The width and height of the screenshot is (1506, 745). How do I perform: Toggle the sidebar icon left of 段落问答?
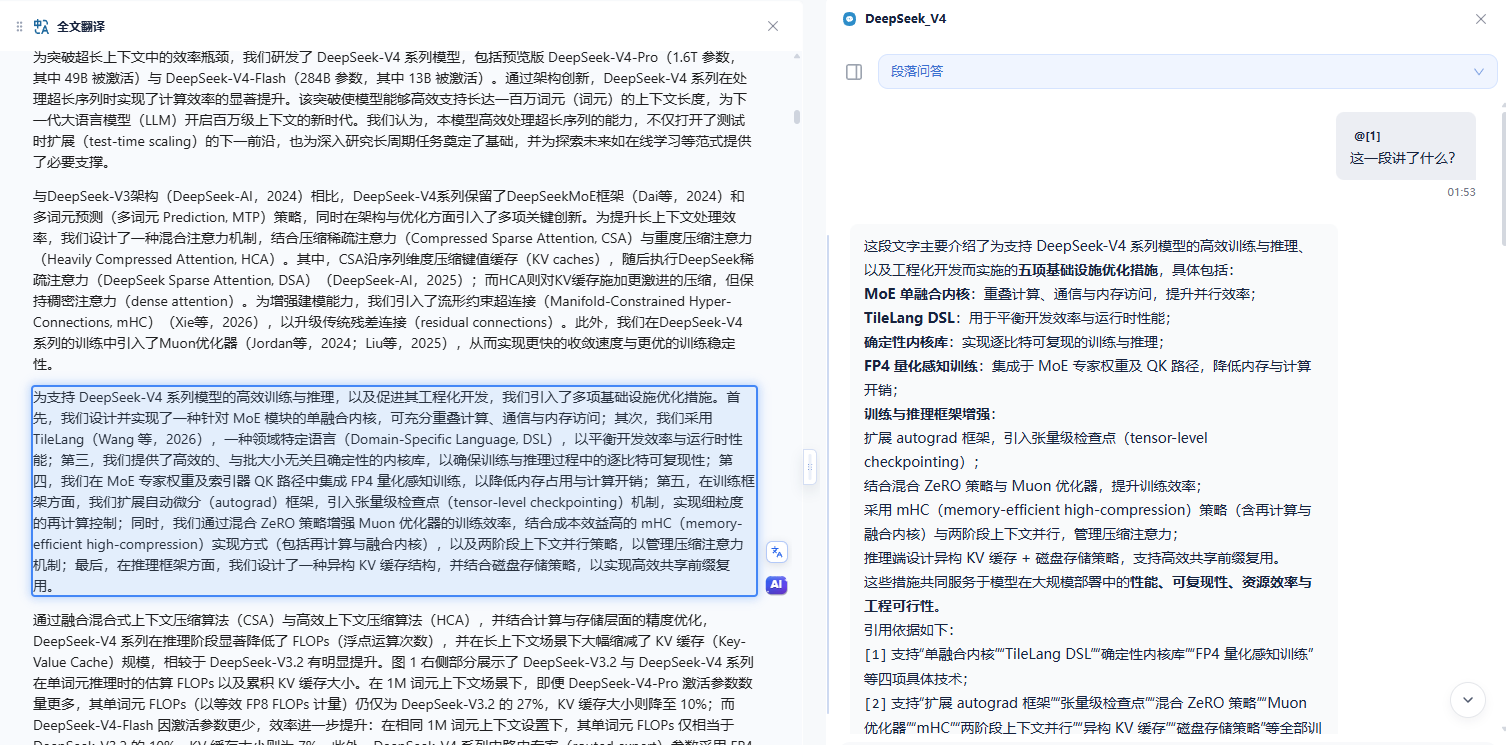point(854,72)
